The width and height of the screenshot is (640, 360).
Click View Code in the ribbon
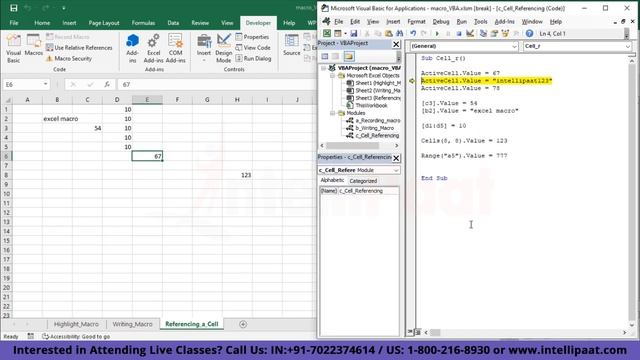point(253,48)
